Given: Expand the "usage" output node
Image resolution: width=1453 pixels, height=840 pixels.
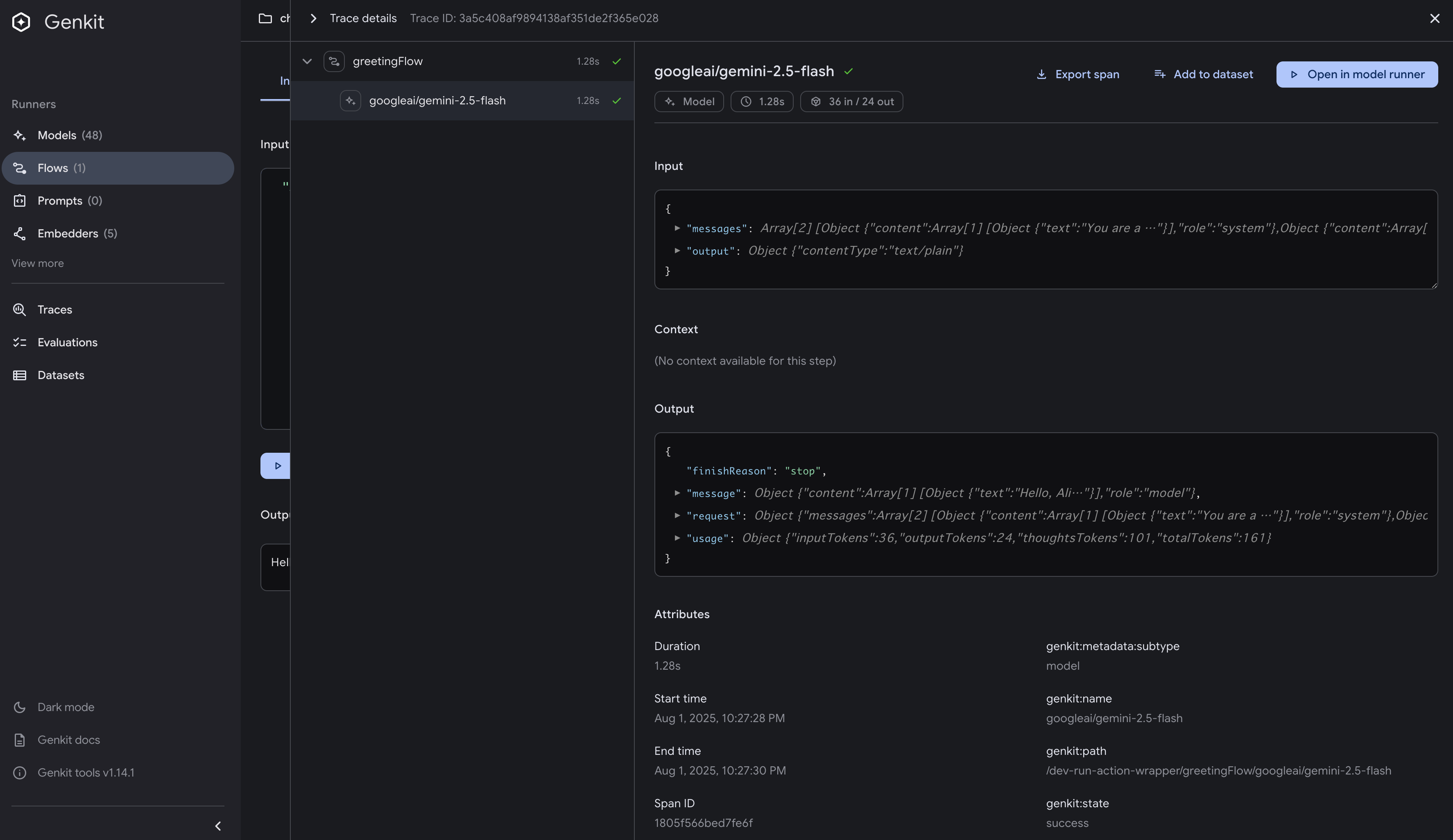Looking at the screenshot, I should (x=677, y=538).
